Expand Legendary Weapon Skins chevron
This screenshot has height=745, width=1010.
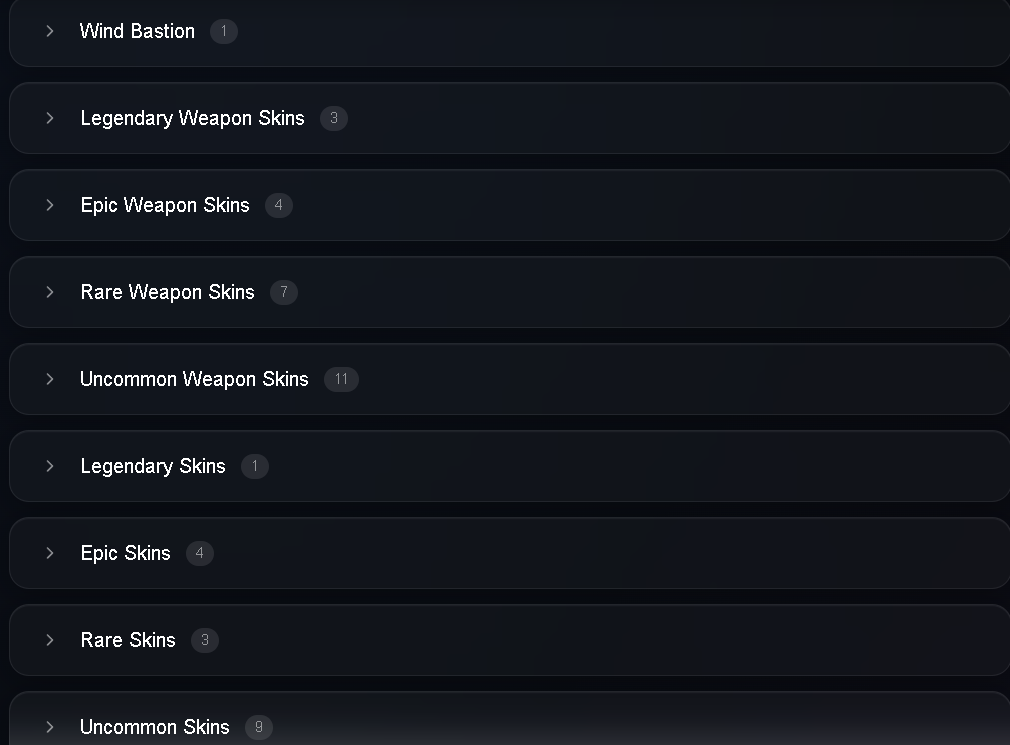[50, 118]
